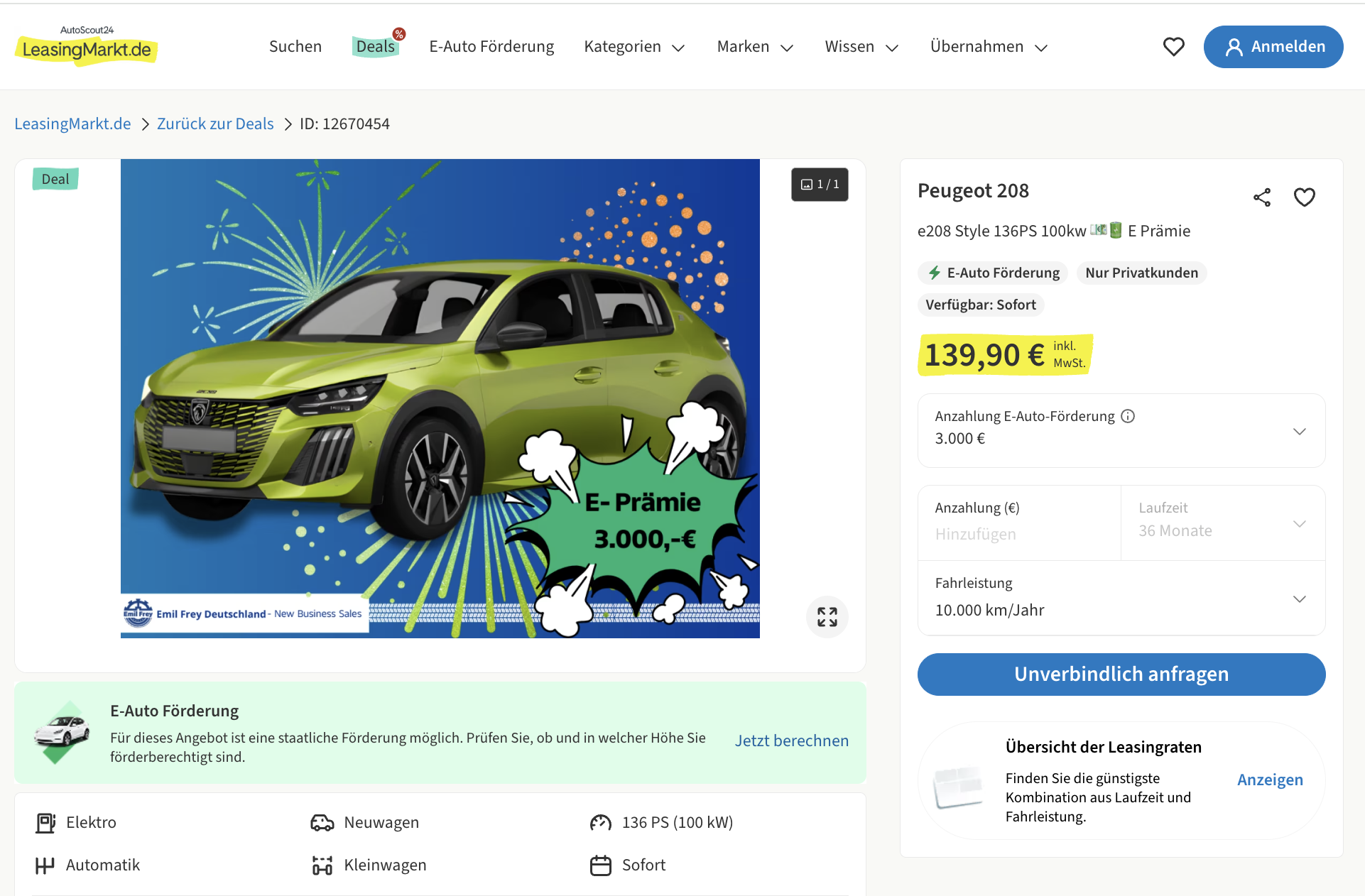Open the Laufzeit 36 Monate dropdown

[x=1223, y=523]
